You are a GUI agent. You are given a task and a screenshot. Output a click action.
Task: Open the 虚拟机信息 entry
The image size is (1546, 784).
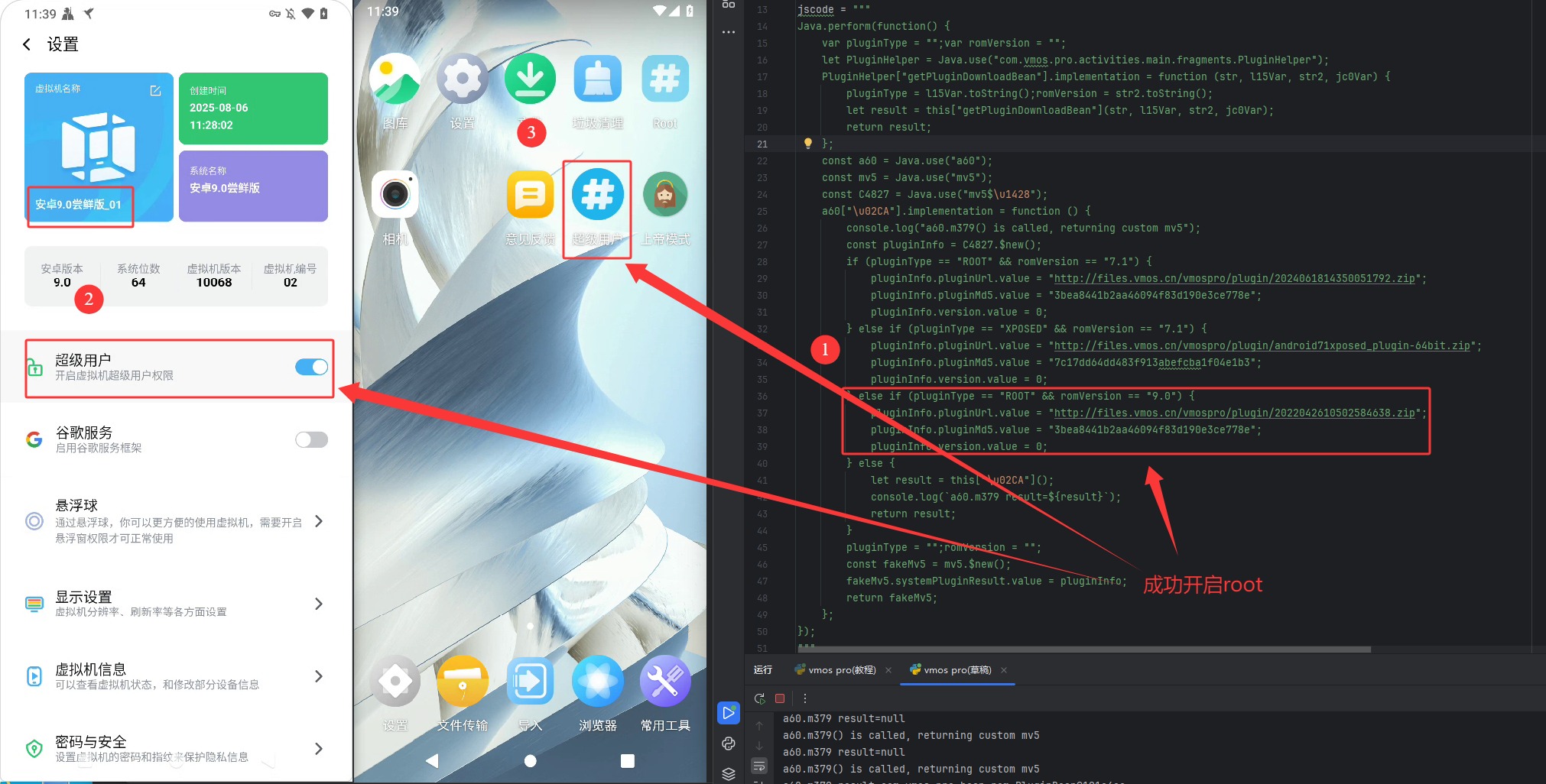point(176,676)
